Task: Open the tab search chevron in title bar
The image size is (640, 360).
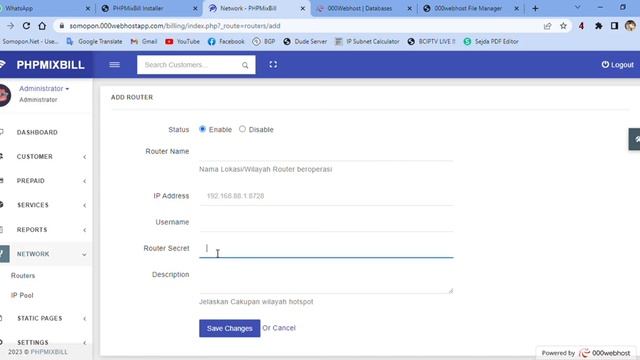Action: click(x=577, y=7)
